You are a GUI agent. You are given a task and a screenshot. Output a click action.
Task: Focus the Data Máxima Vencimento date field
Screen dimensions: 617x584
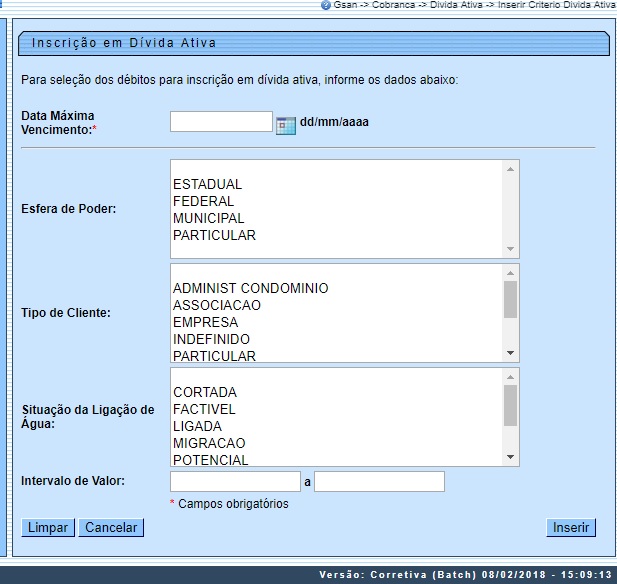[221, 122]
